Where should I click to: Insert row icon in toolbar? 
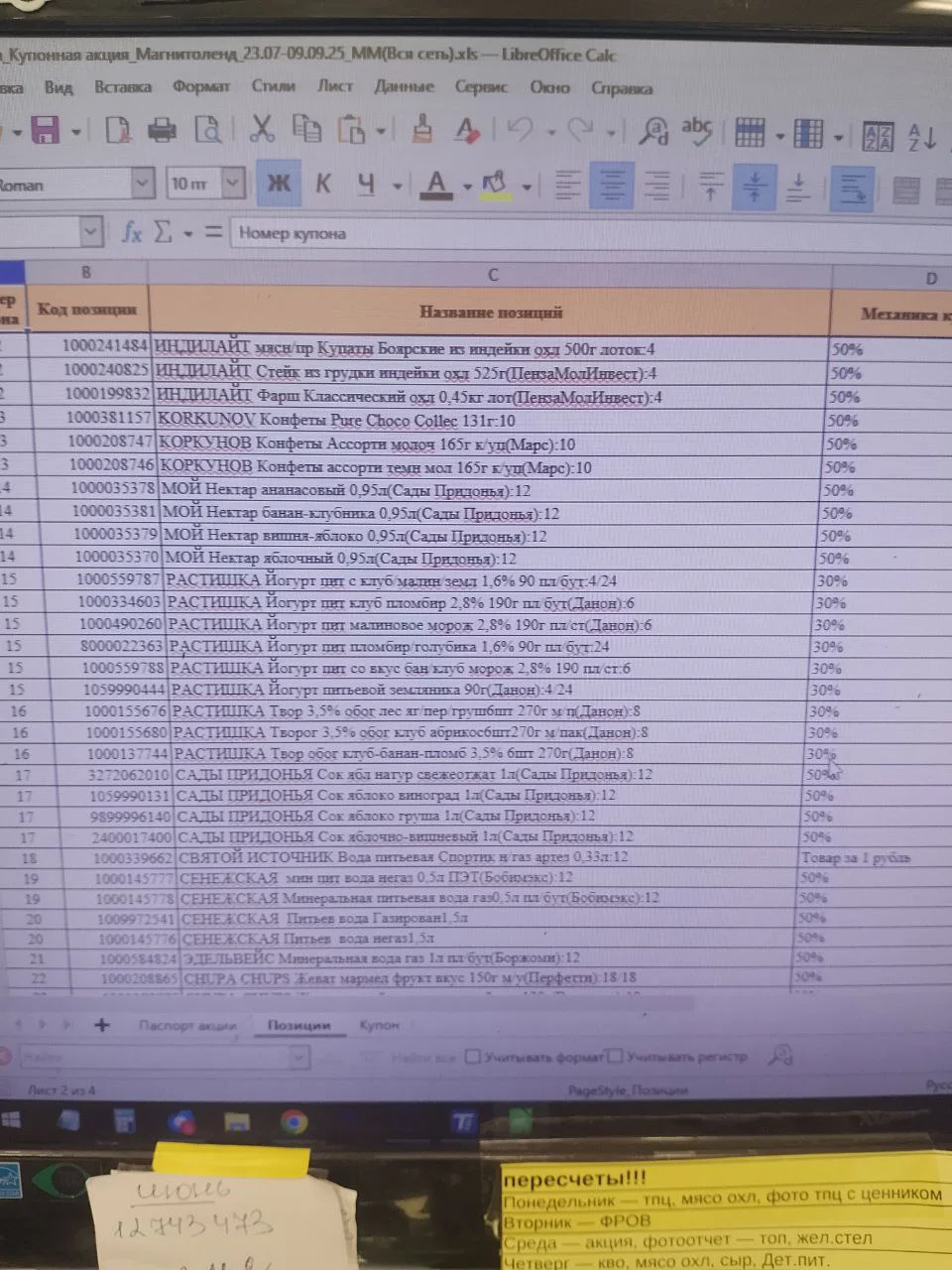click(x=750, y=132)
